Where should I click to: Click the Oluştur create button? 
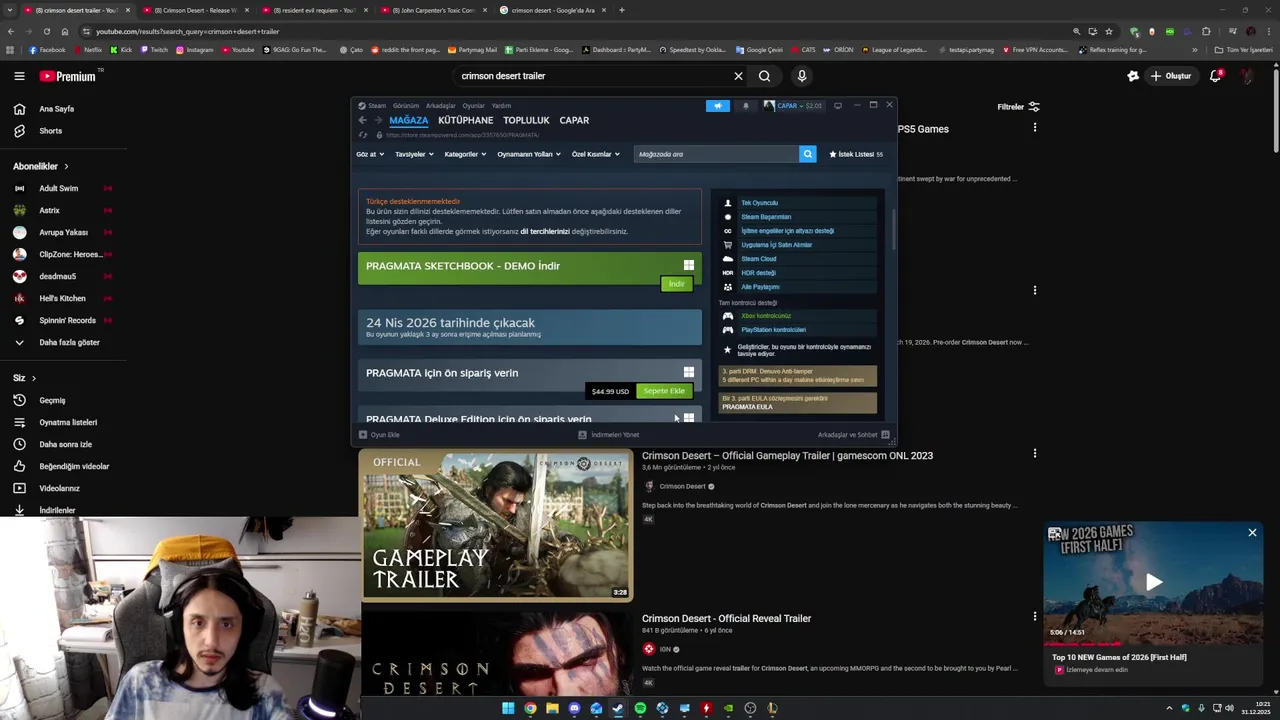[x=1171, y=76]
